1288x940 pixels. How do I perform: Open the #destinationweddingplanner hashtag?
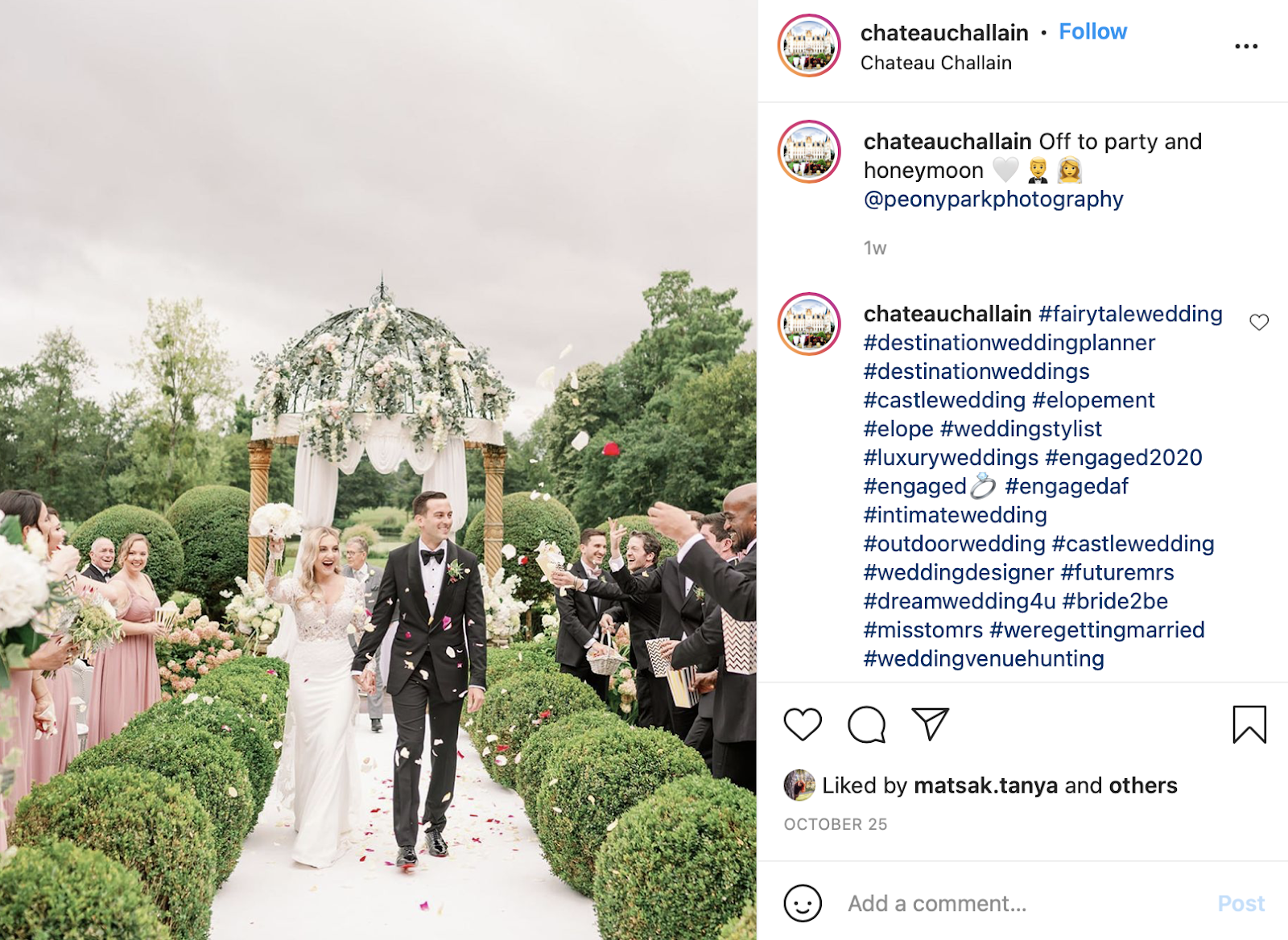click(1009, 343)
